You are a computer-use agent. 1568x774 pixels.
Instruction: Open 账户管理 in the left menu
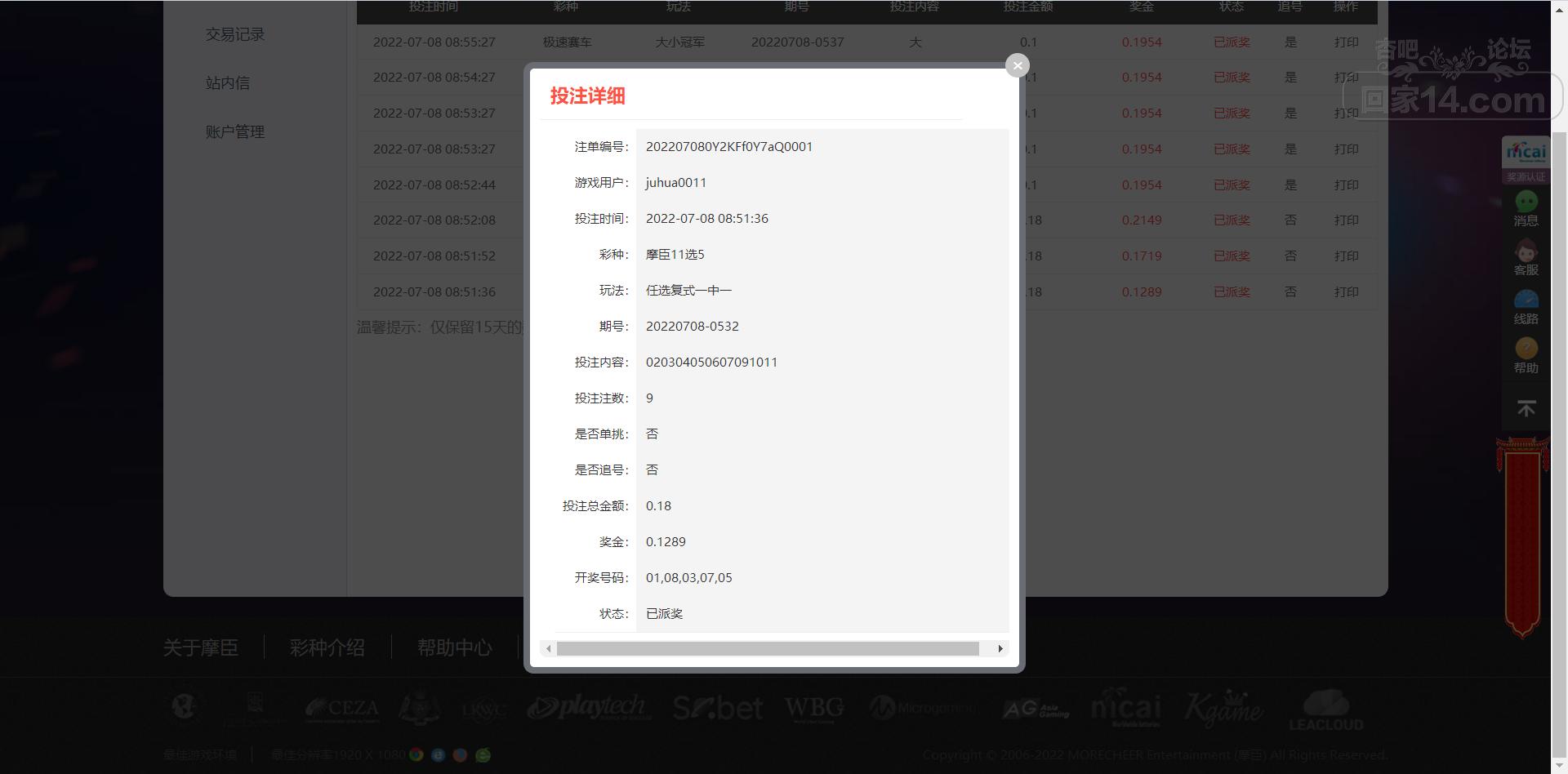click(235, 131)
